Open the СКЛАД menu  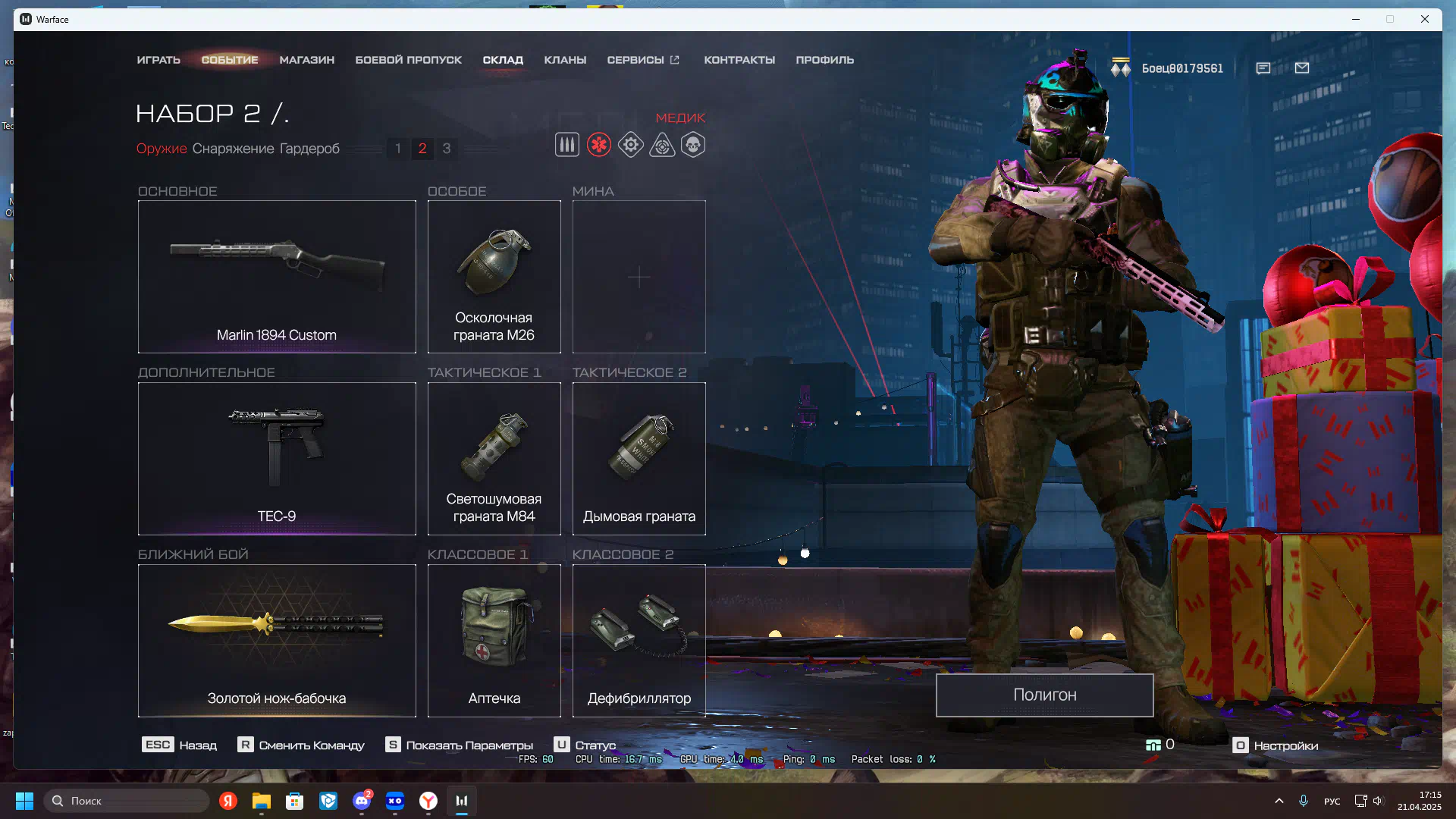pos(503,60)
